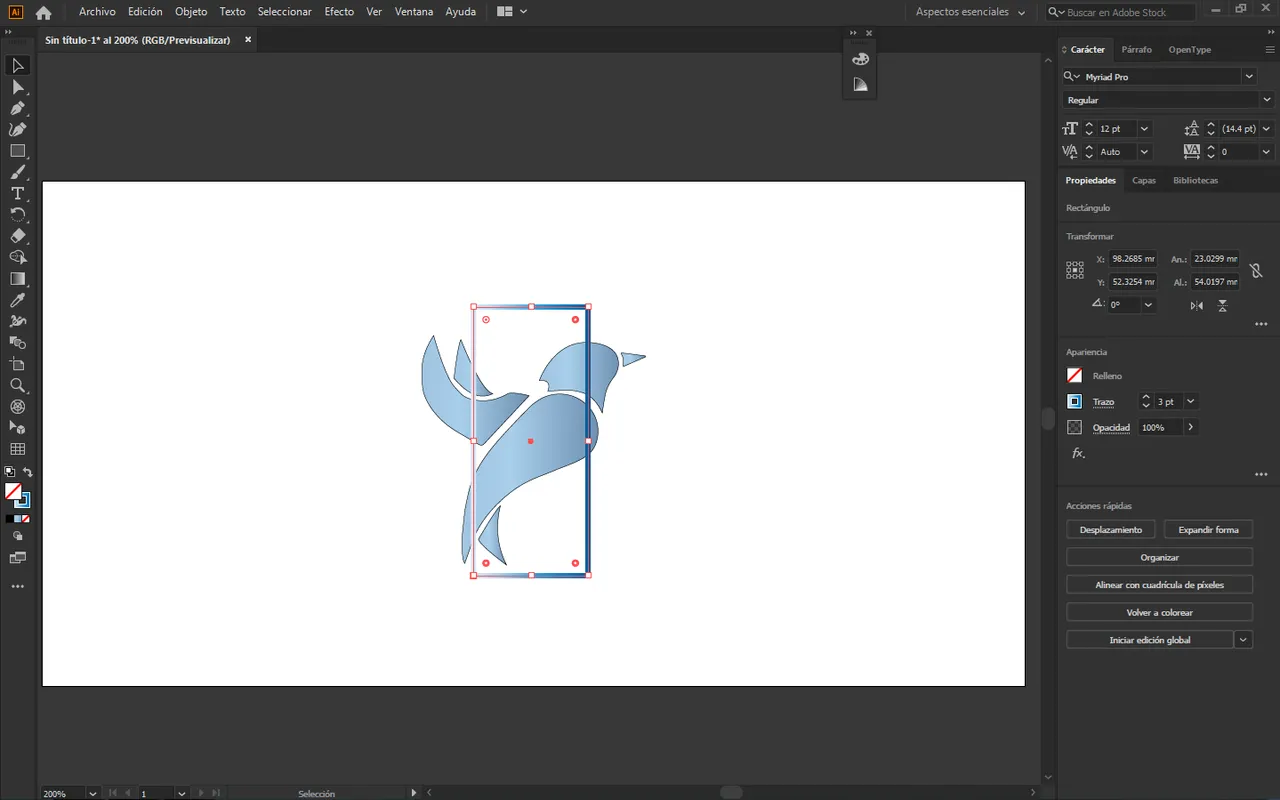
Task: Open Edit Toolbar three-dots at toolbar bottom
Action: pos(18,587)
